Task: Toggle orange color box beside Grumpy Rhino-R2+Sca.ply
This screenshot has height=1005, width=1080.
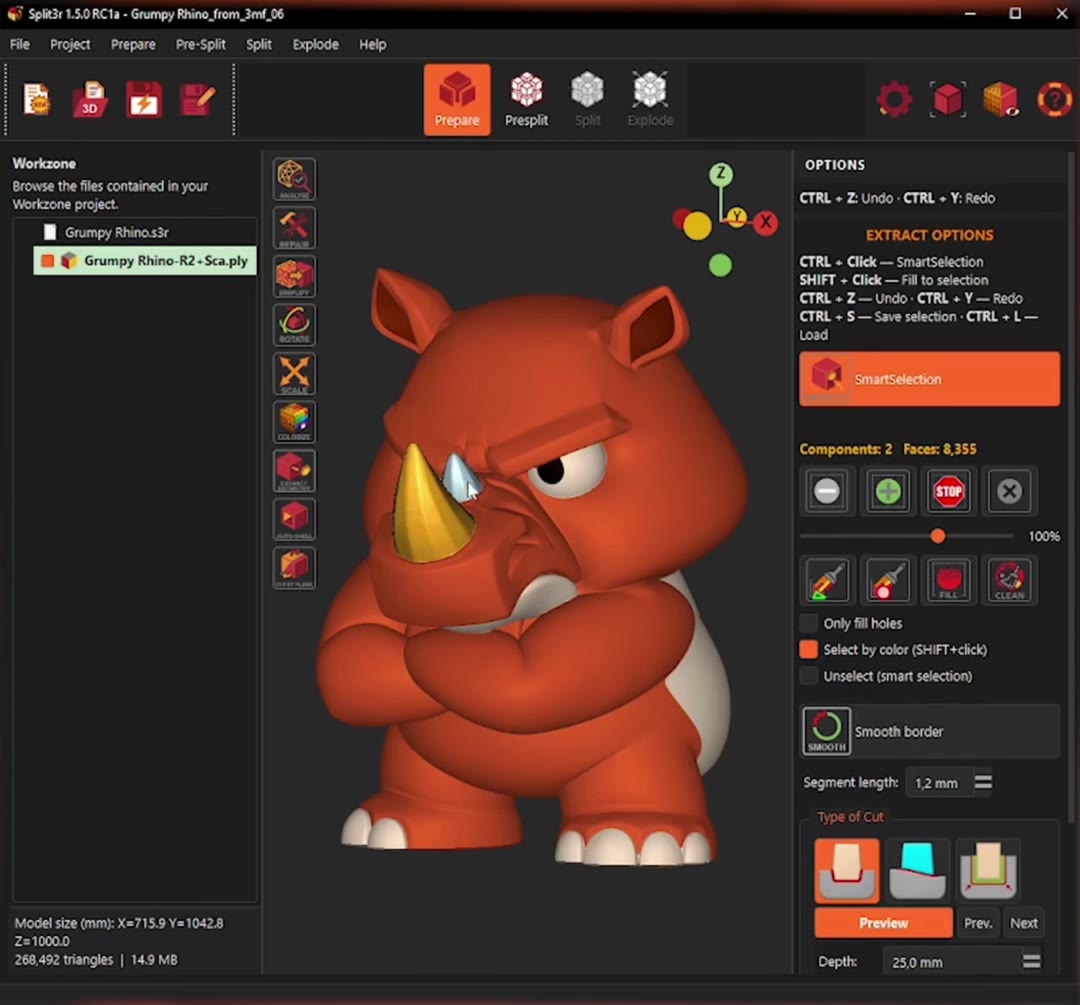Action: 48,260
